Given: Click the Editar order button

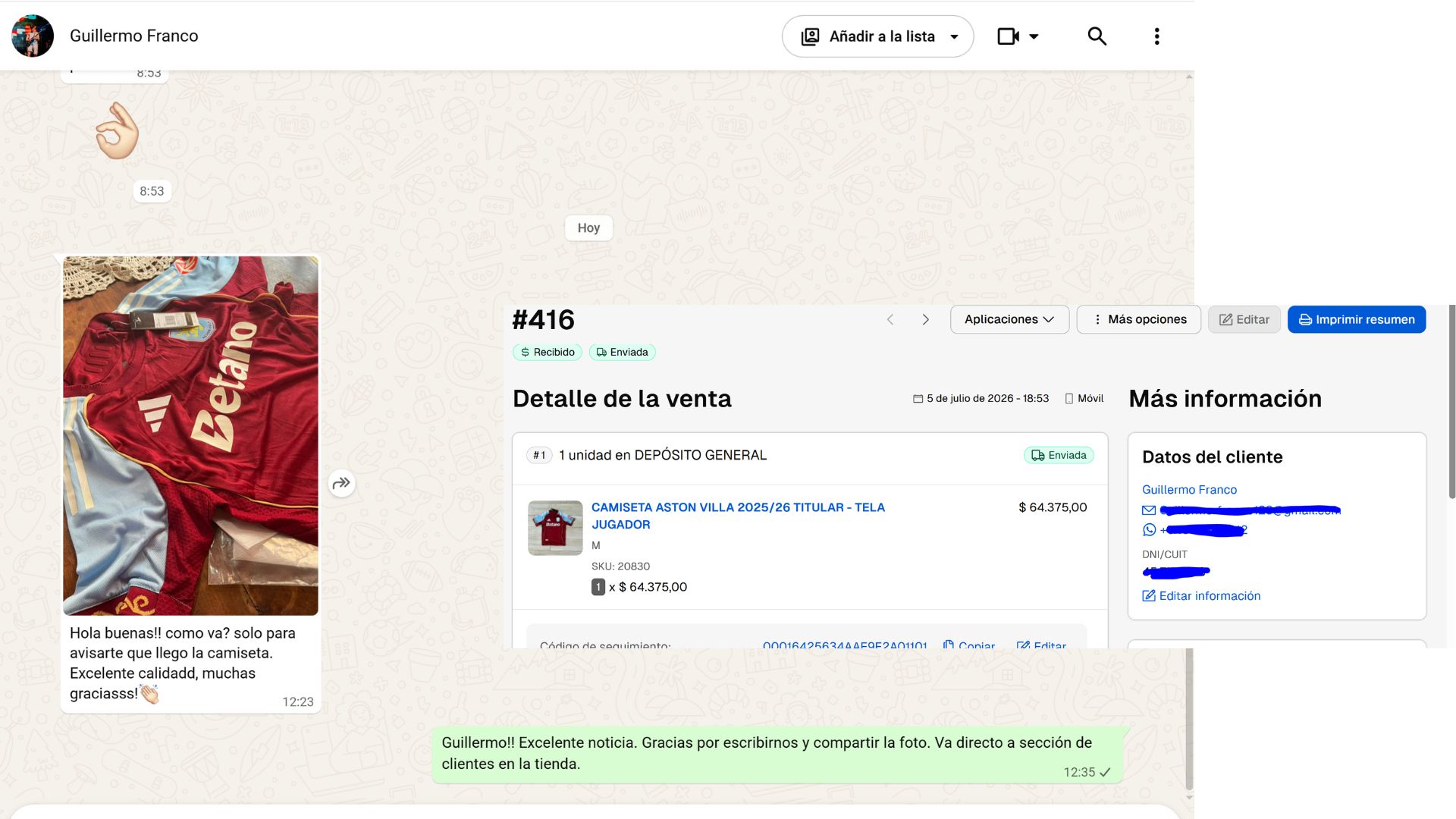Looking at the screenshot, I should coord(1244,320).
